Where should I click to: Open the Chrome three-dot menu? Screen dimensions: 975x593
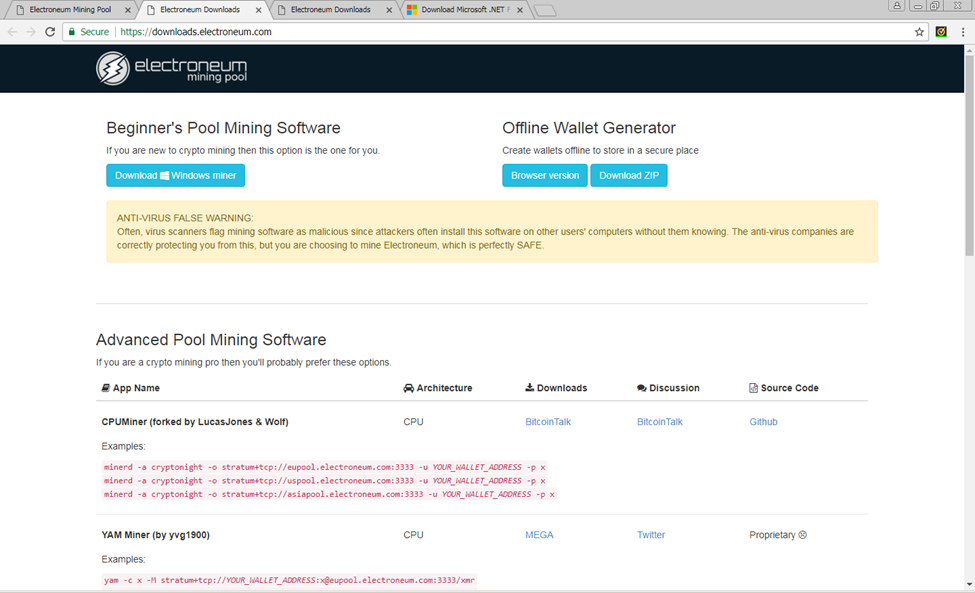tap(964, 32)
